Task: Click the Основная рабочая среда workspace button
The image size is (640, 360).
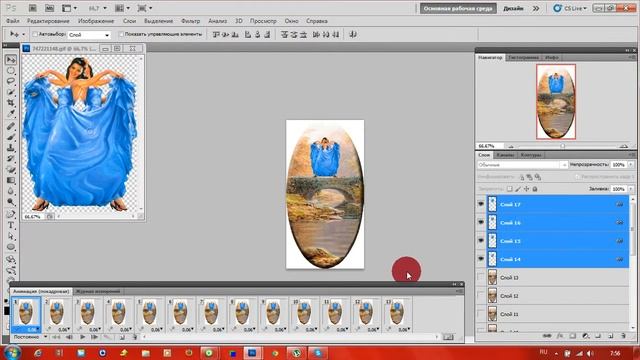Action: click(458, 8)
